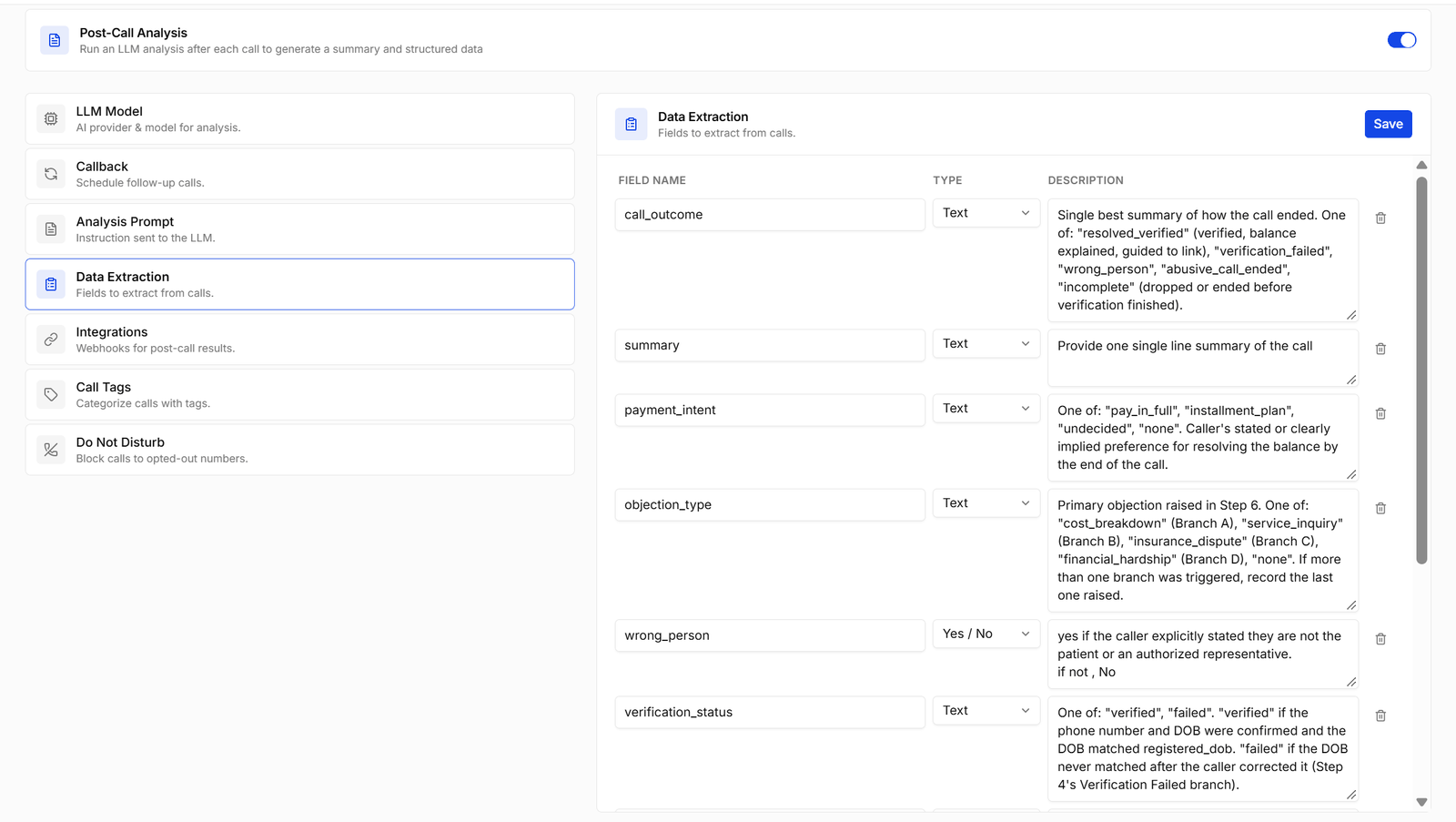Open type dropdown for objection_type
Viewport: 1456px width, 822px height.
tap(986, 503)
